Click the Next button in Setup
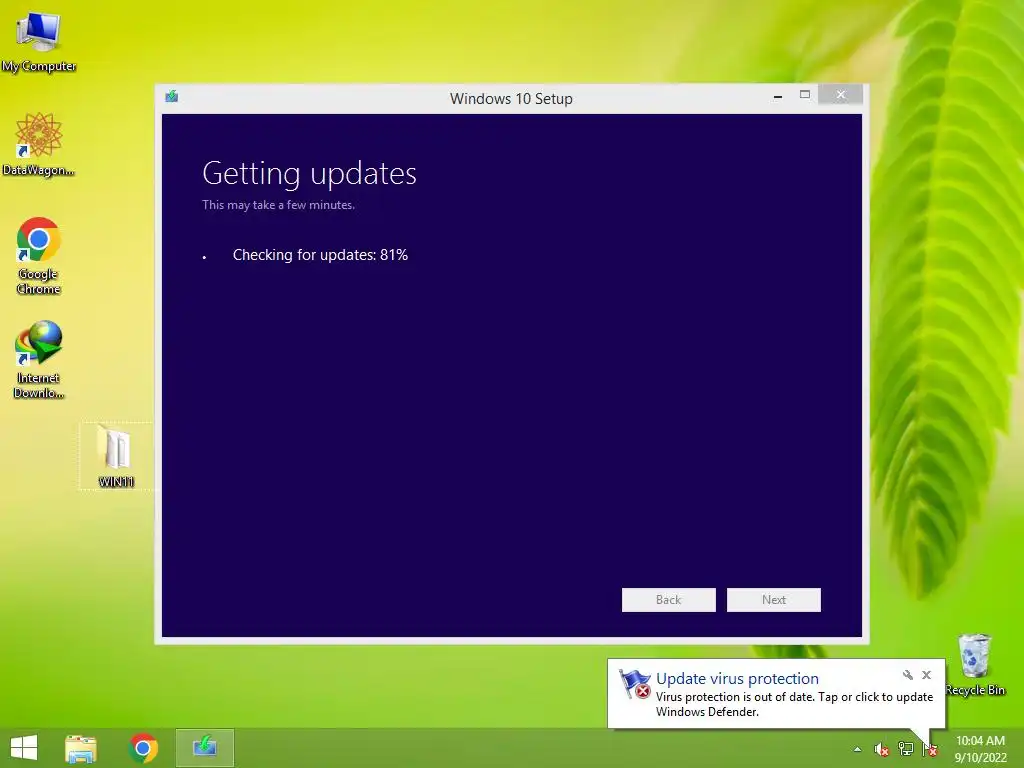Screen dimensions: 1024x768 (x=774, y=600)
